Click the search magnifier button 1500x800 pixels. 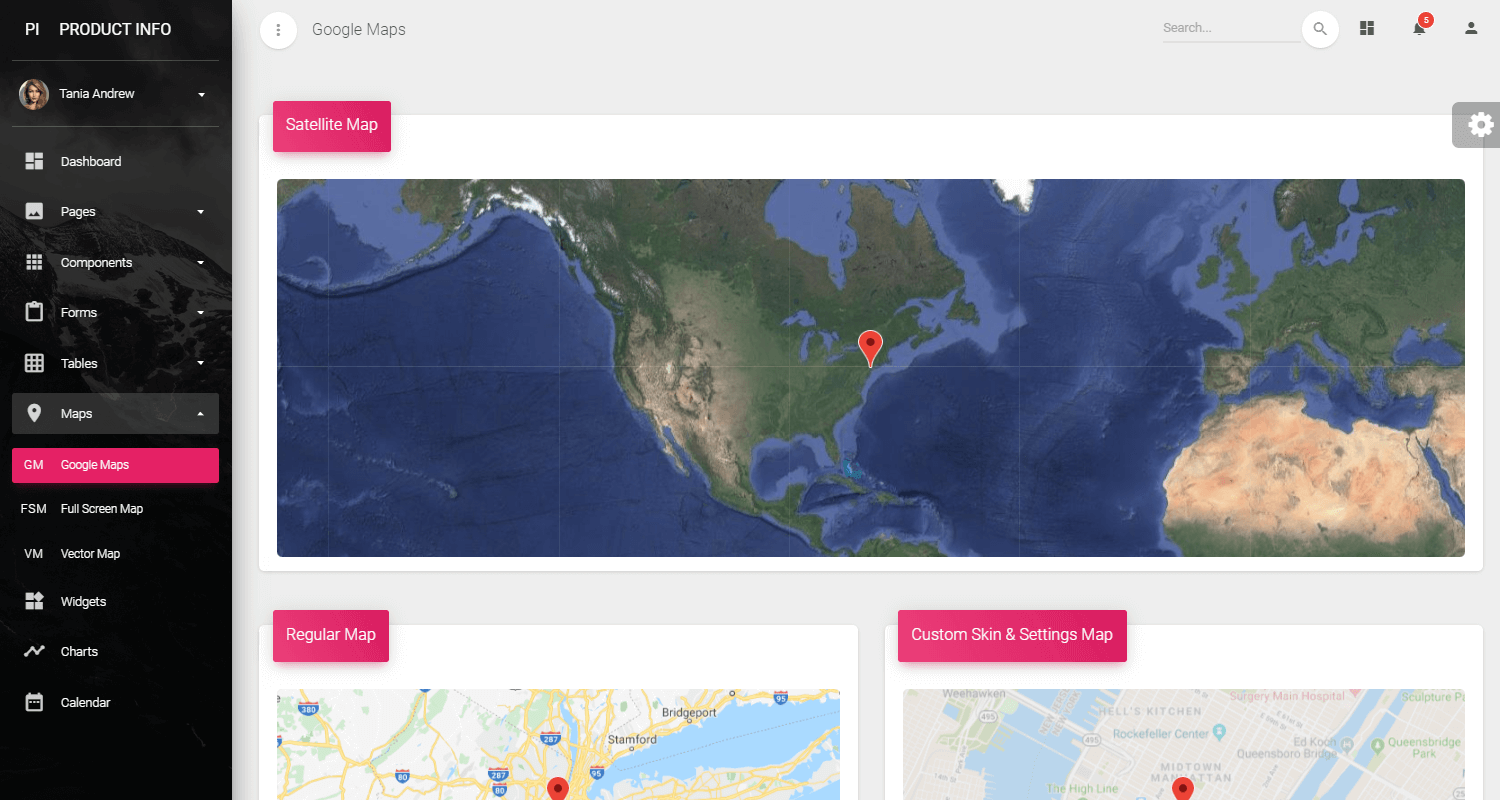(1320, 29)
